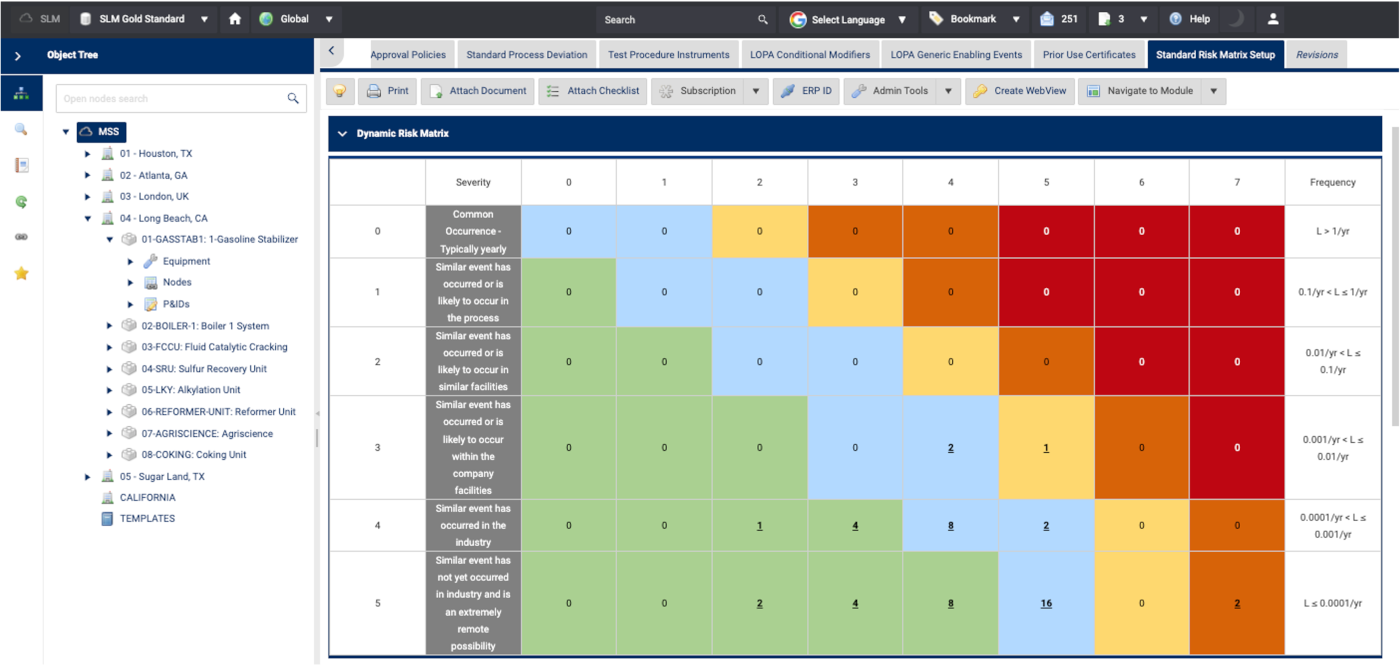Open the Admin Tools dropdown arrow

click(x=948, y=91)
